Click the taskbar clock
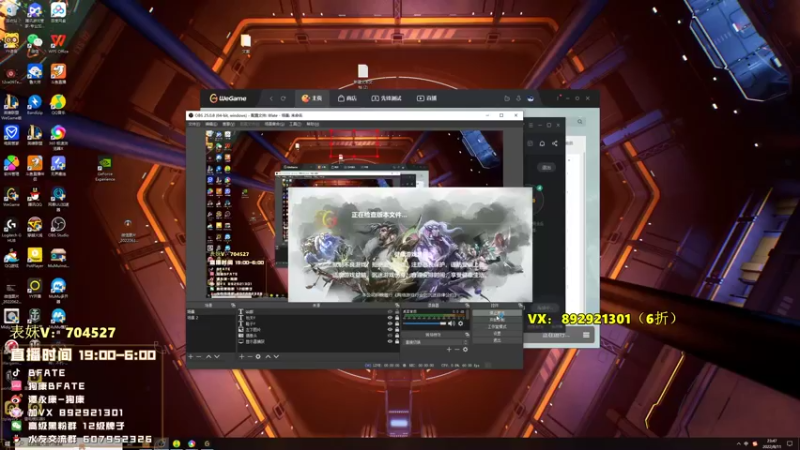800x450 pixels. pyautogui.click(x=771, y=443)
